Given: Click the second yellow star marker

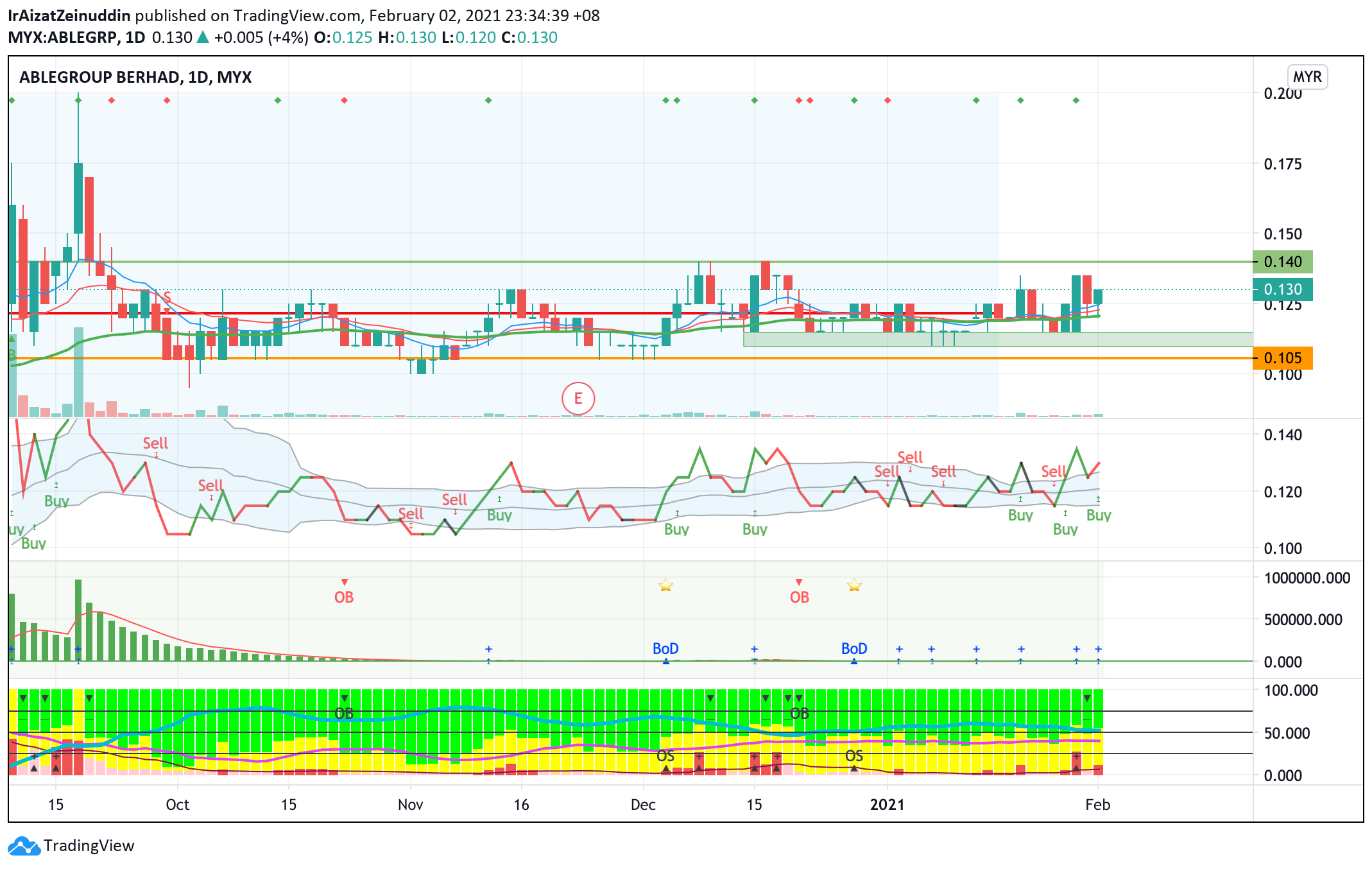Looking at the screenshot, I should click(x=854, y=585).
